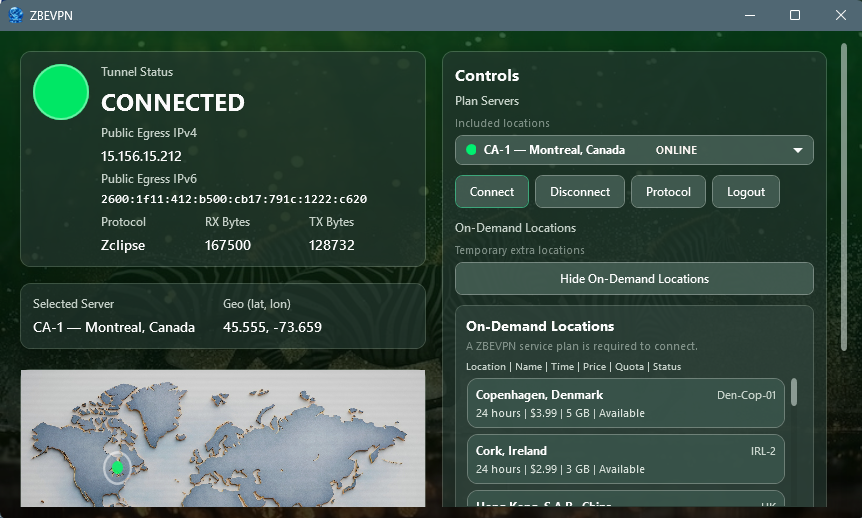The height and width of the screenshot is (518, 862).
Task: Log out with the Logout button
Action: tap(745, 192)
